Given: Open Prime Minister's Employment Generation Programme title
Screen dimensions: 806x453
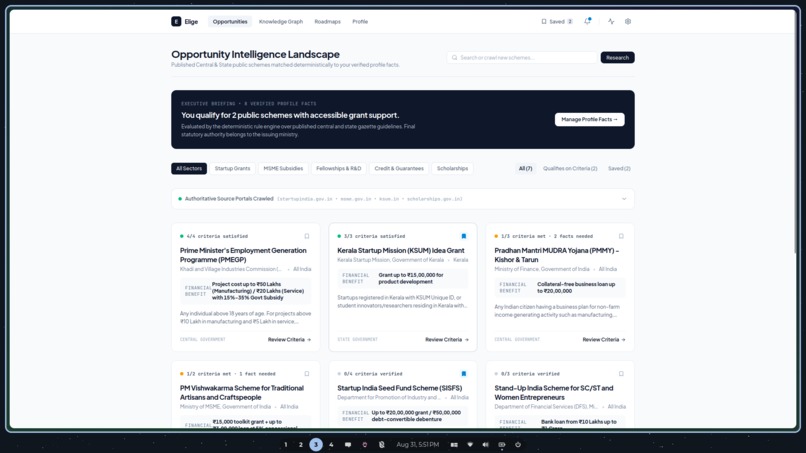Looking at the screenshot, I should tap(243, 255).
